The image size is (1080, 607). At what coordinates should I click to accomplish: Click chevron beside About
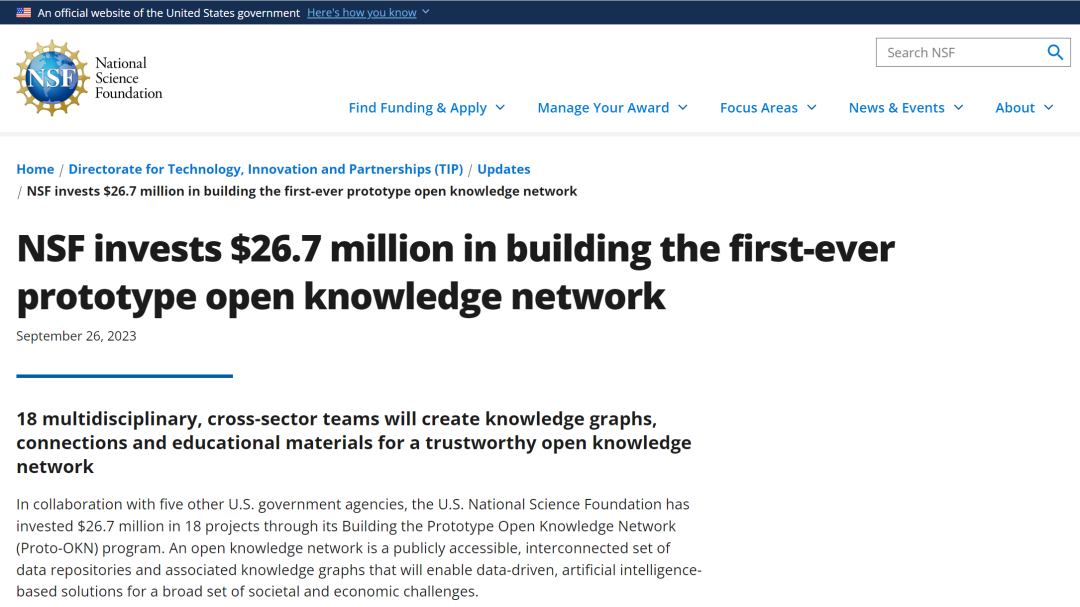coord(1048,107)
